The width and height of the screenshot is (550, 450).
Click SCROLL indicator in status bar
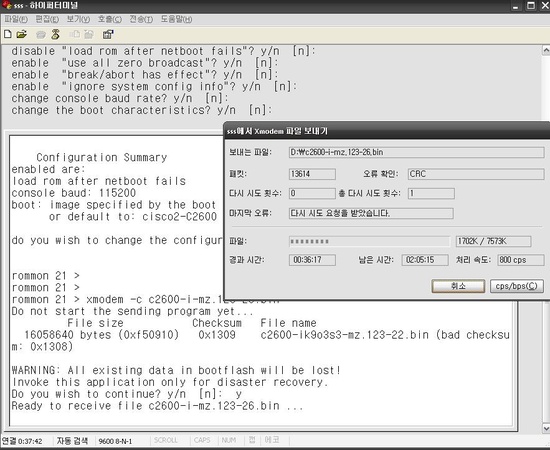click(166, 440)
